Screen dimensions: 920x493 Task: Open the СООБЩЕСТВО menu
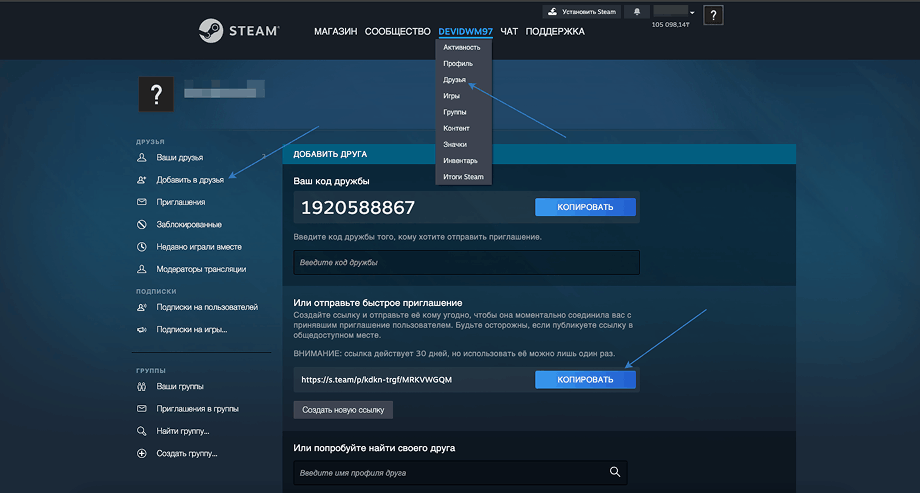pyautogui.click(x=398, y=32)
